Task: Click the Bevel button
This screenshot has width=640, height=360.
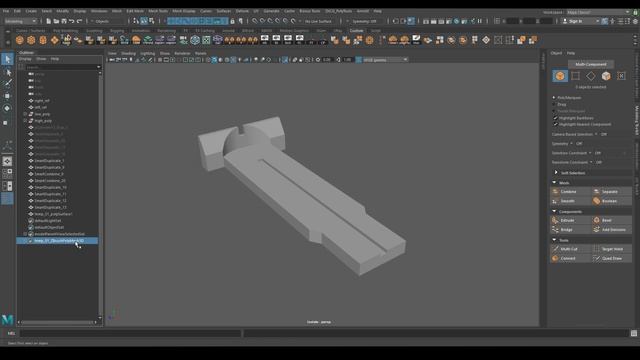Action: (x=611, y=220)
